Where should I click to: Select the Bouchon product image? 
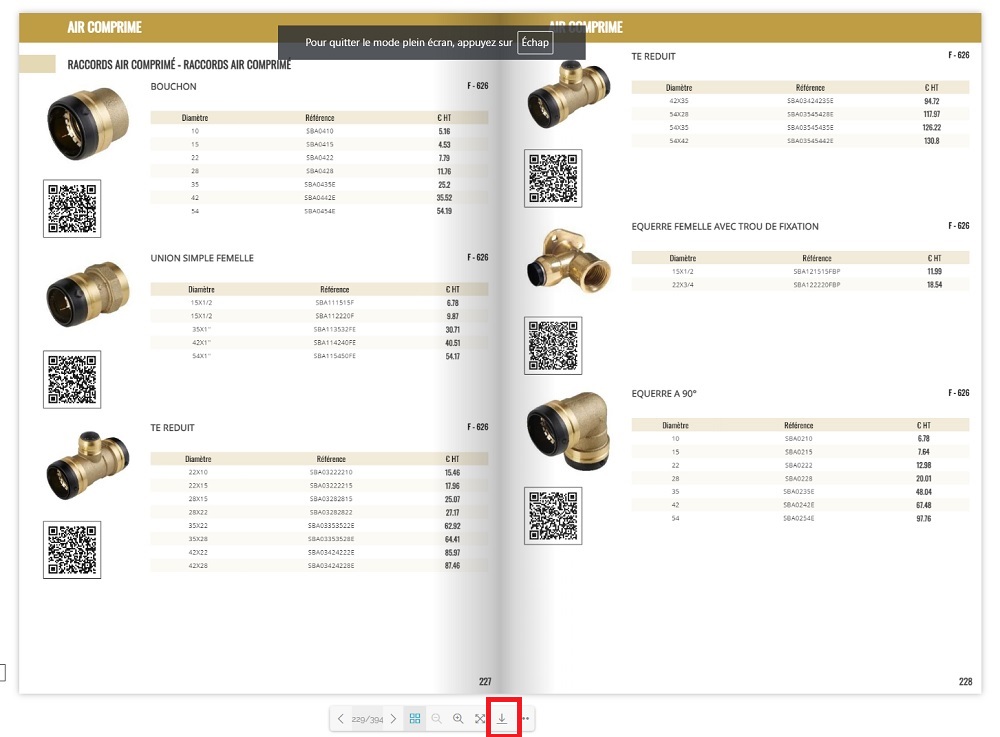pos(74,124)
